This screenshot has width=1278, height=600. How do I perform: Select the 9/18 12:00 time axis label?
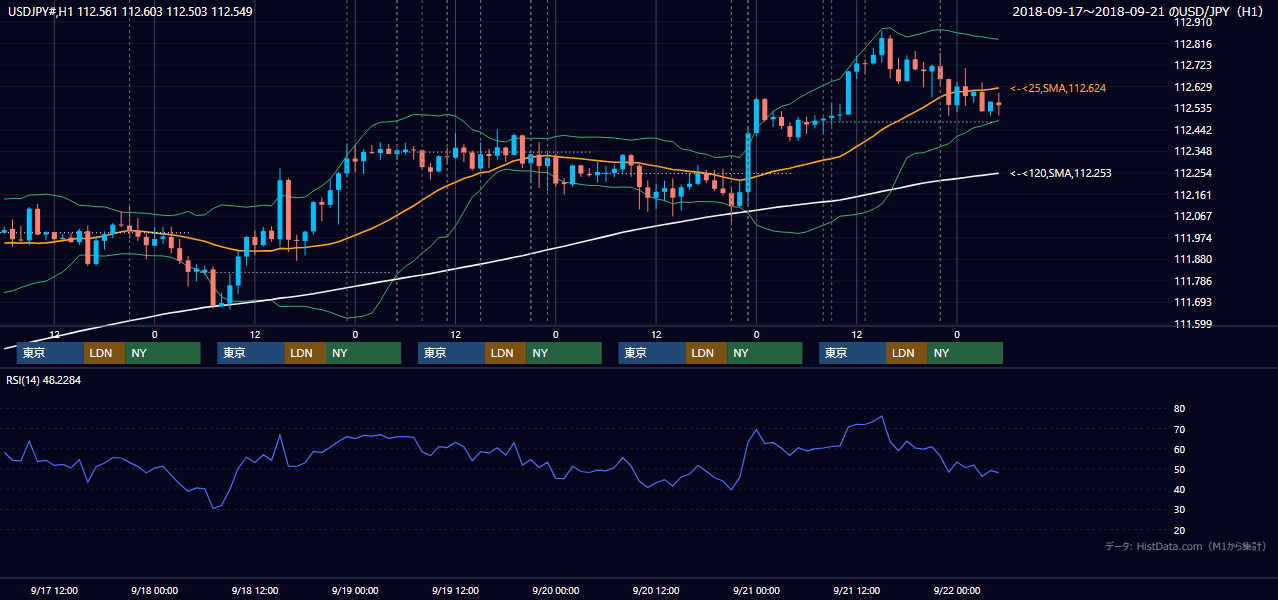[x=254, y=590]
